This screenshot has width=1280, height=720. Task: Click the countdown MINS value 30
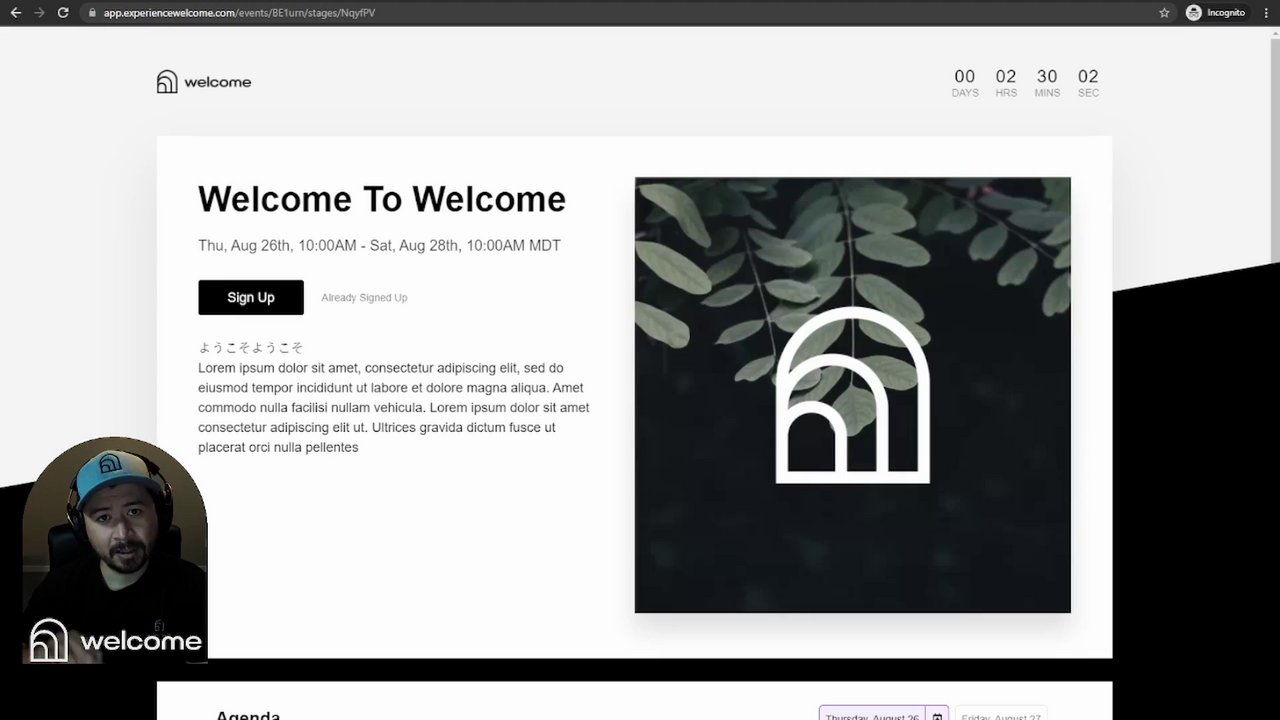click(x=1047, y=77)
